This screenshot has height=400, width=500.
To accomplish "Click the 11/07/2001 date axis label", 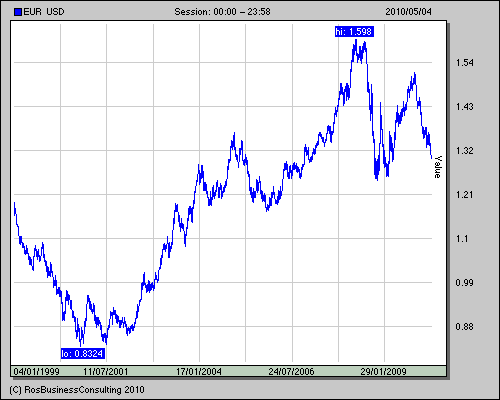I will 105,371.
